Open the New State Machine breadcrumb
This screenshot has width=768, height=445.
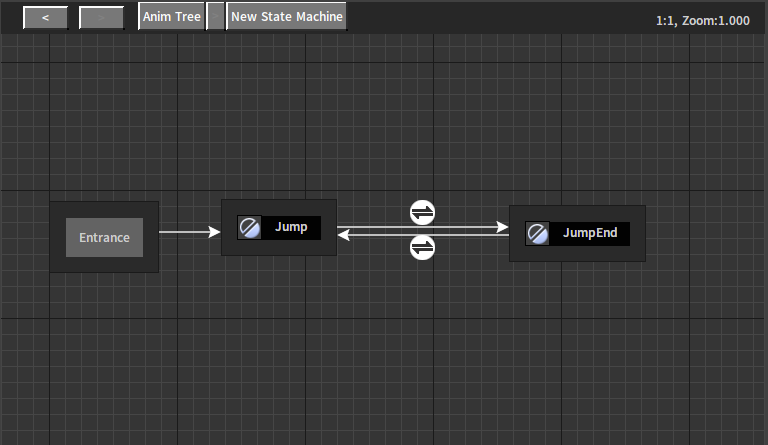tap(286, 17)
